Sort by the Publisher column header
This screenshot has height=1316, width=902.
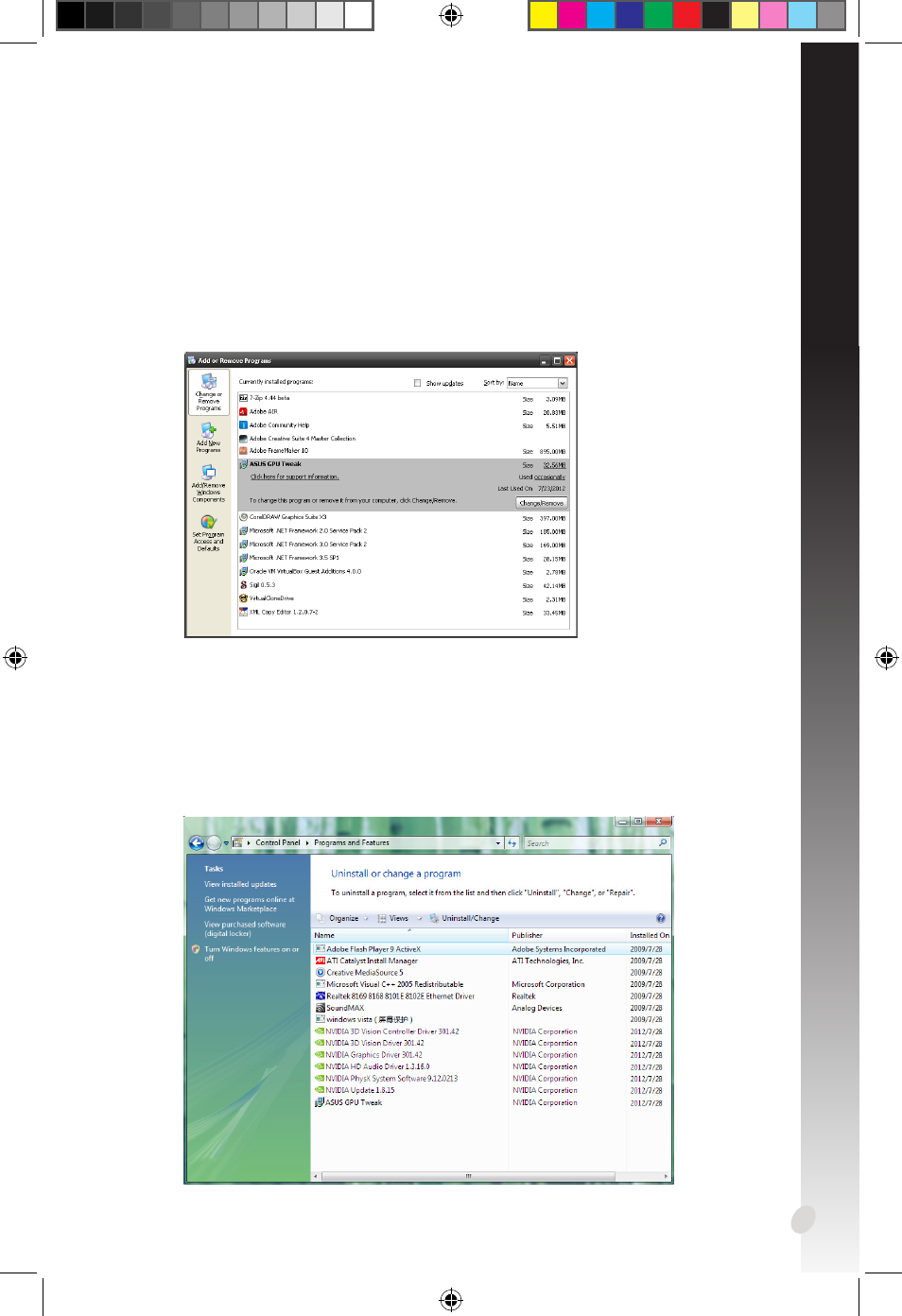pyautogui.click(x=567, y=935)
